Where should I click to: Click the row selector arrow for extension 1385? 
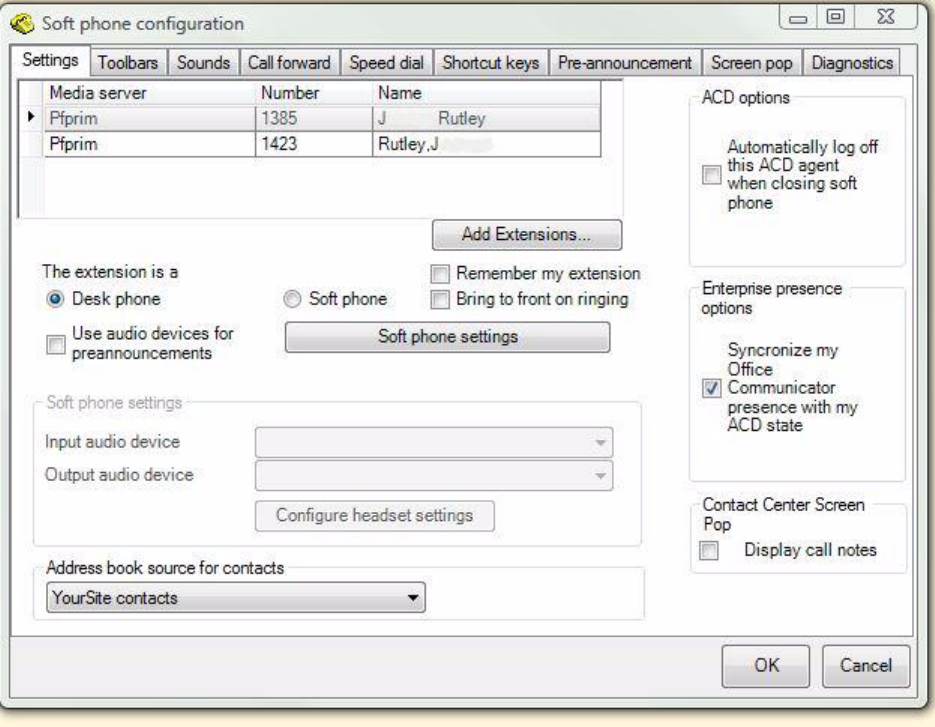(x=32, y=117)
